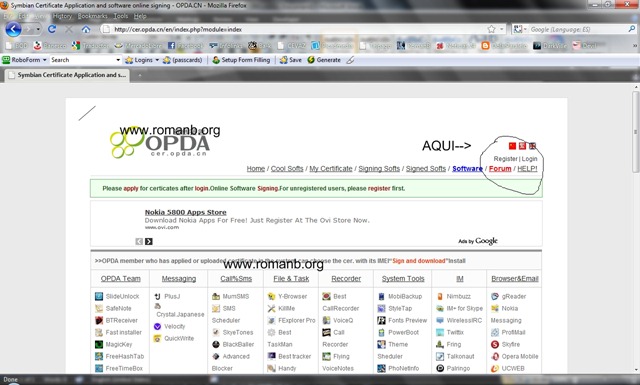This screenshot has height=385, width=640.
Task: Open the Edit menu
Action: pos(23,16)
